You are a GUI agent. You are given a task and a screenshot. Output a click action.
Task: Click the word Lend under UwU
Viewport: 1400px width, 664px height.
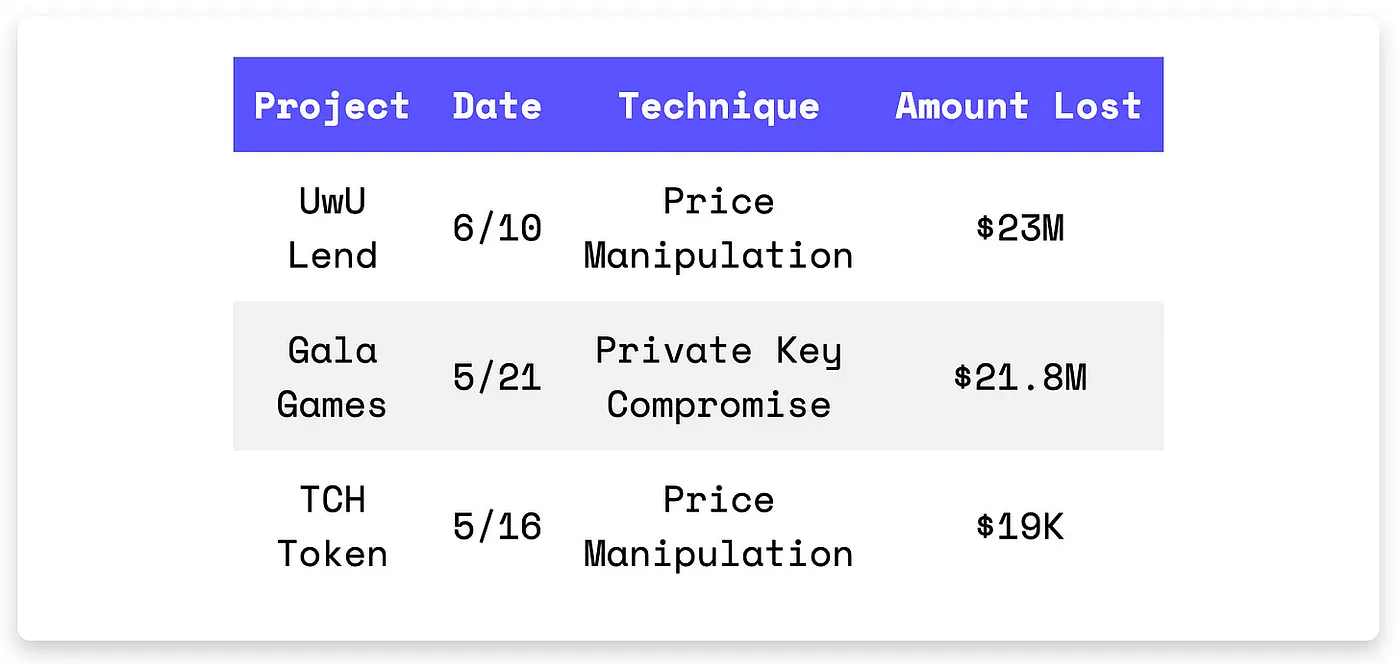coord(332,255)
